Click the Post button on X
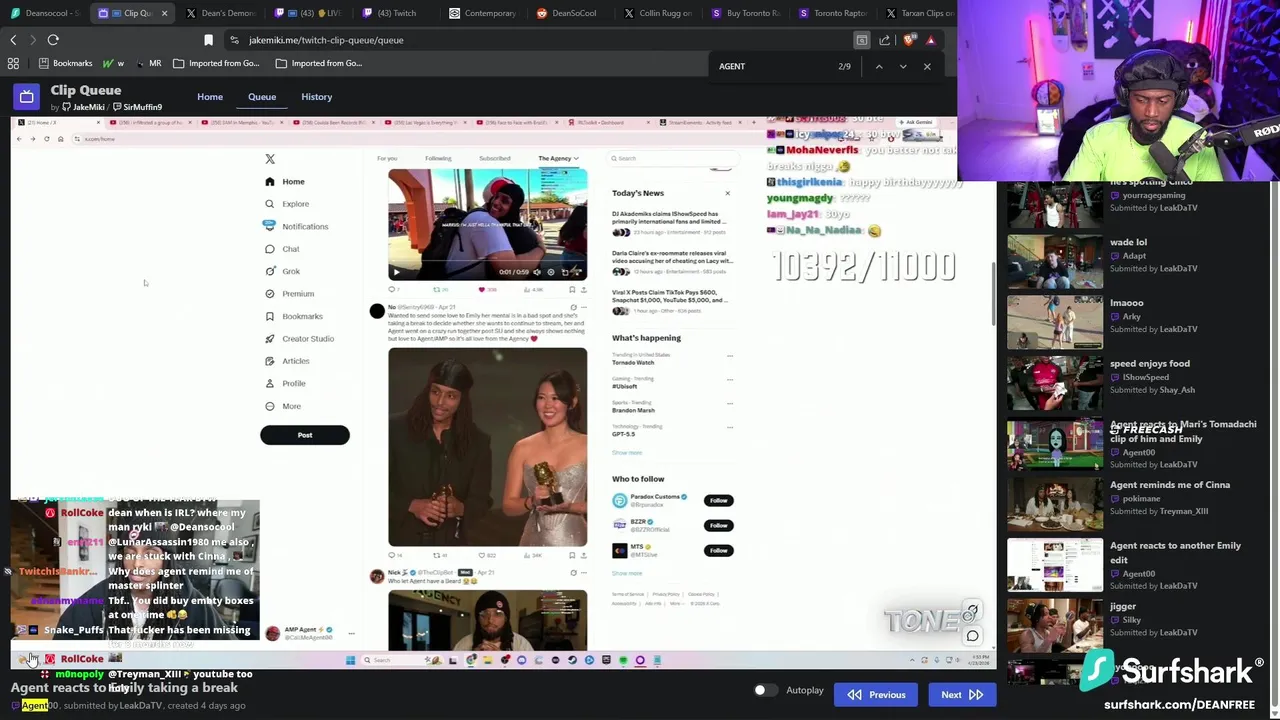Image resolution: width=1280 pixels, height=720 pixels. pyautogui.click(x=305, y=435)
